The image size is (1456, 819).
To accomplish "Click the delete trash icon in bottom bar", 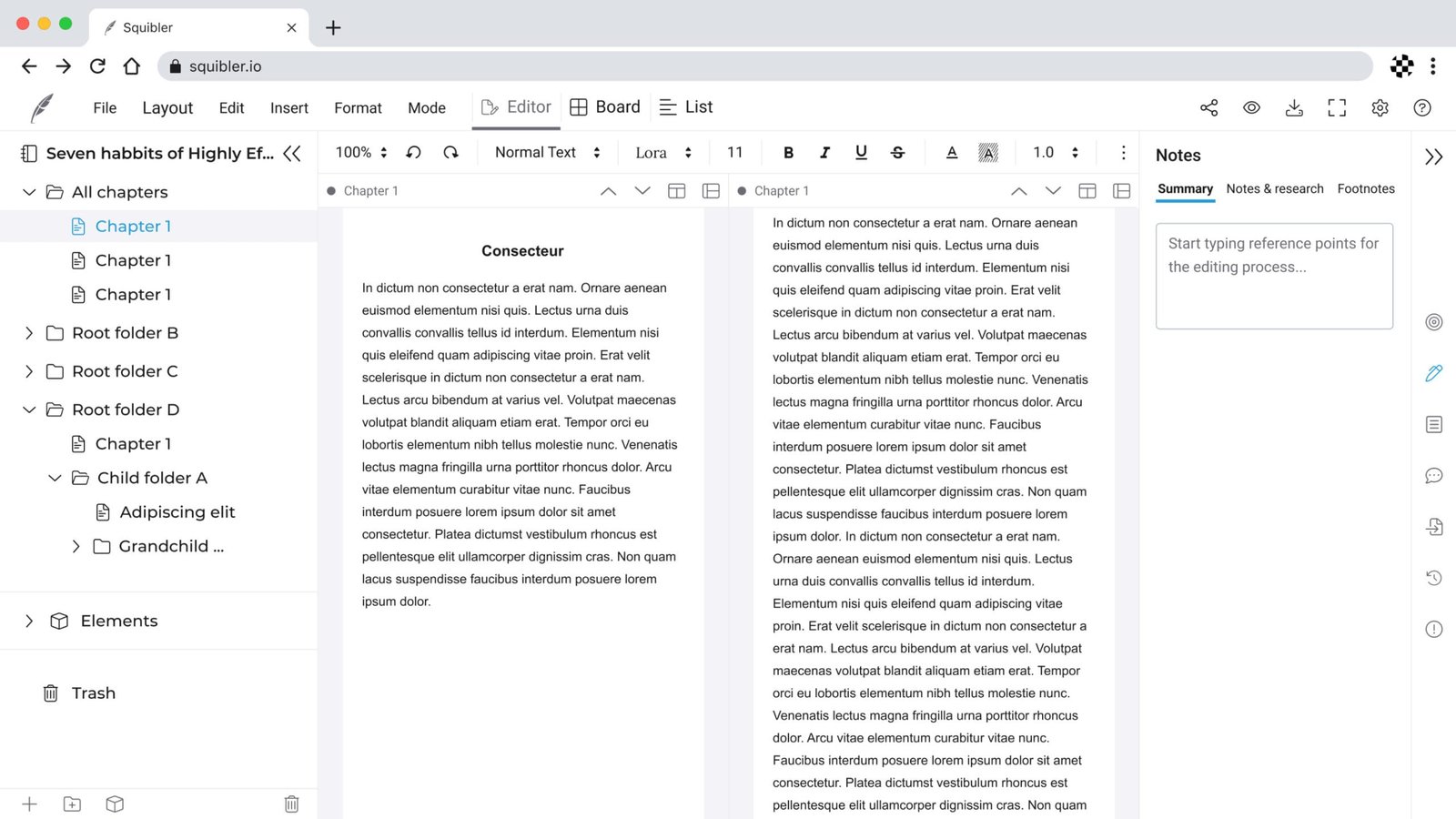I will click(291, 804).
